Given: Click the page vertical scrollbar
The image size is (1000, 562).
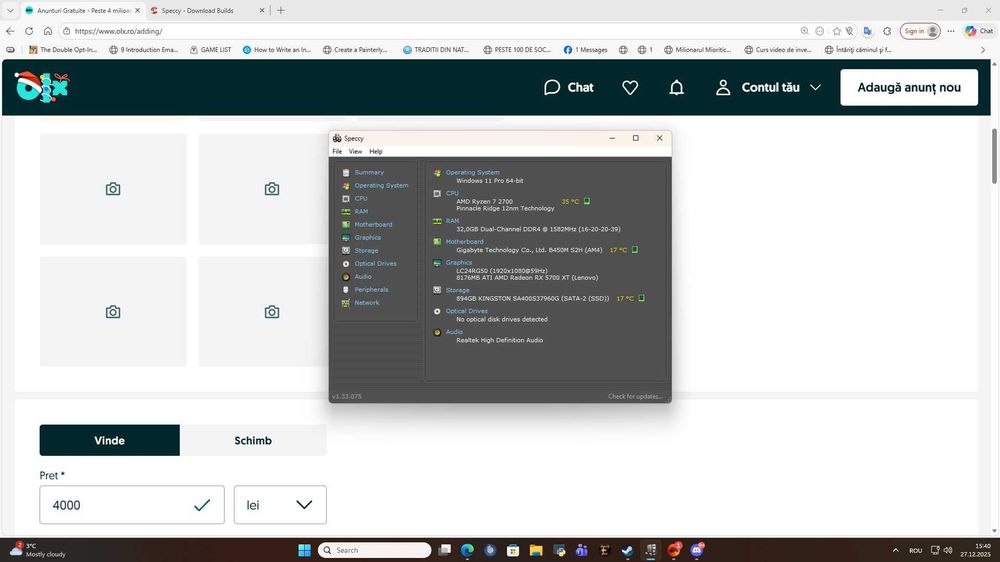Looking at the screenshot, I should tap(994, 155).
